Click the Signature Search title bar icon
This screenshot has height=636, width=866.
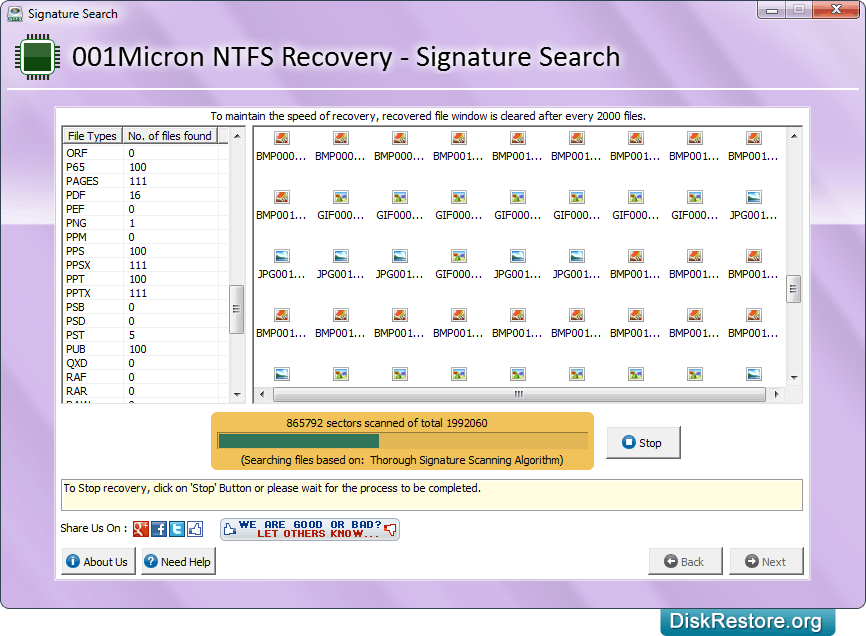point(15,14)
